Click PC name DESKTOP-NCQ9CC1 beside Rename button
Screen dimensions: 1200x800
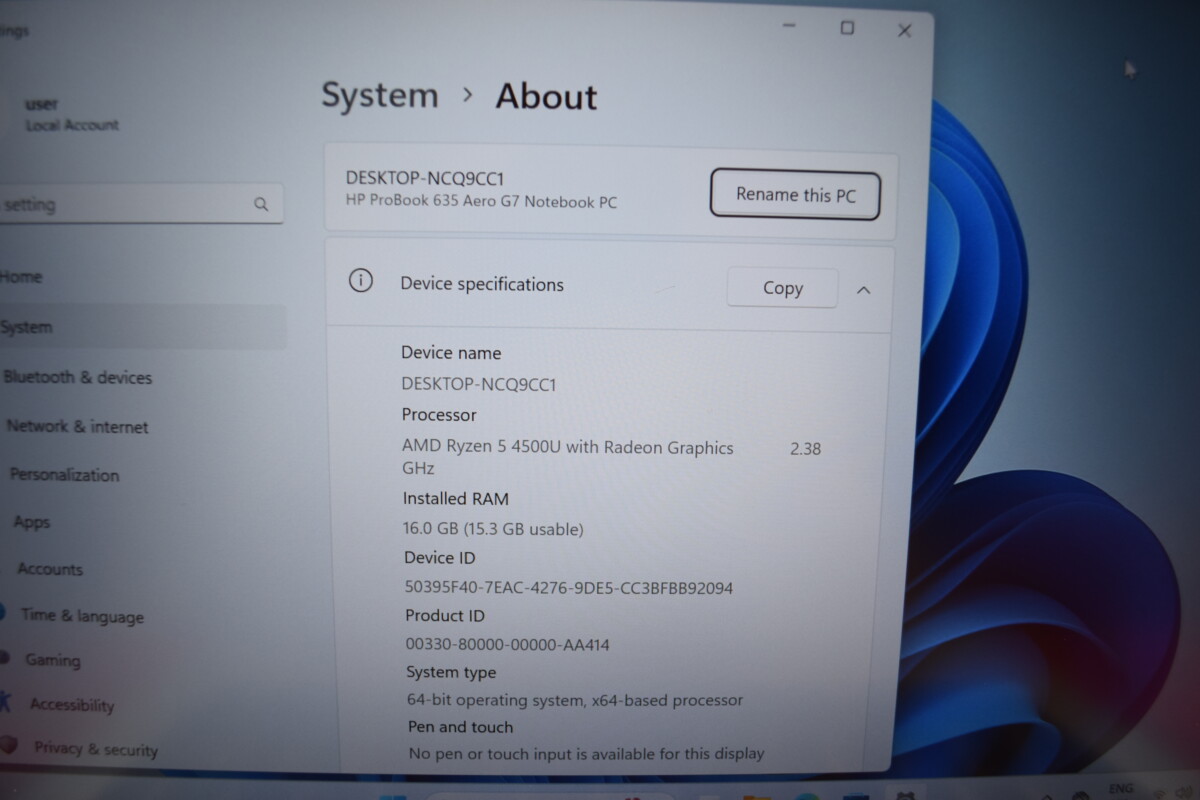425,177
